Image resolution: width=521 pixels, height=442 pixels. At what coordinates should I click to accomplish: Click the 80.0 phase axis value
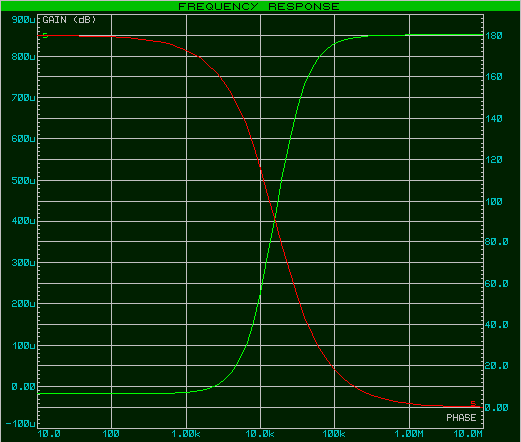(497, 242)
